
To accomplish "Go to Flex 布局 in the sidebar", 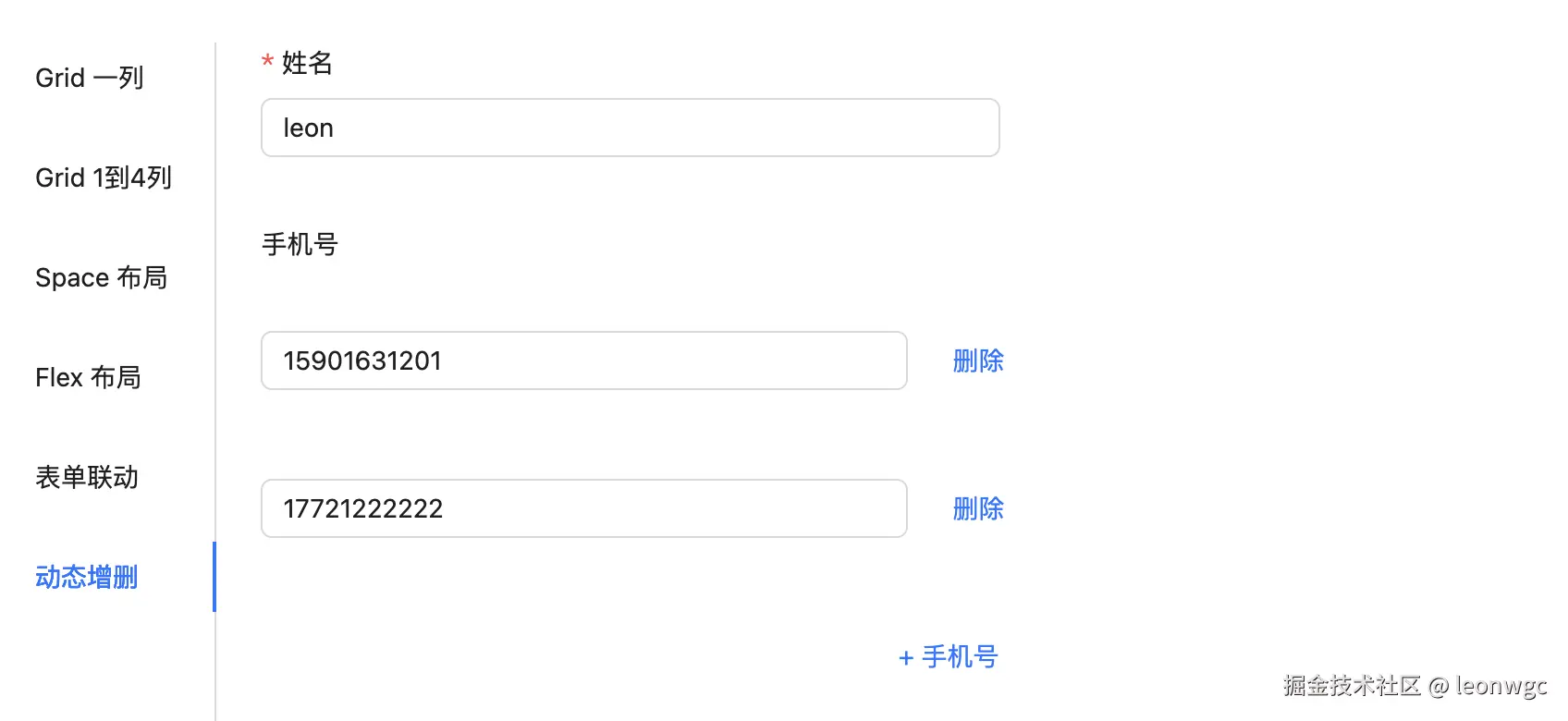I will click(88, 377).
